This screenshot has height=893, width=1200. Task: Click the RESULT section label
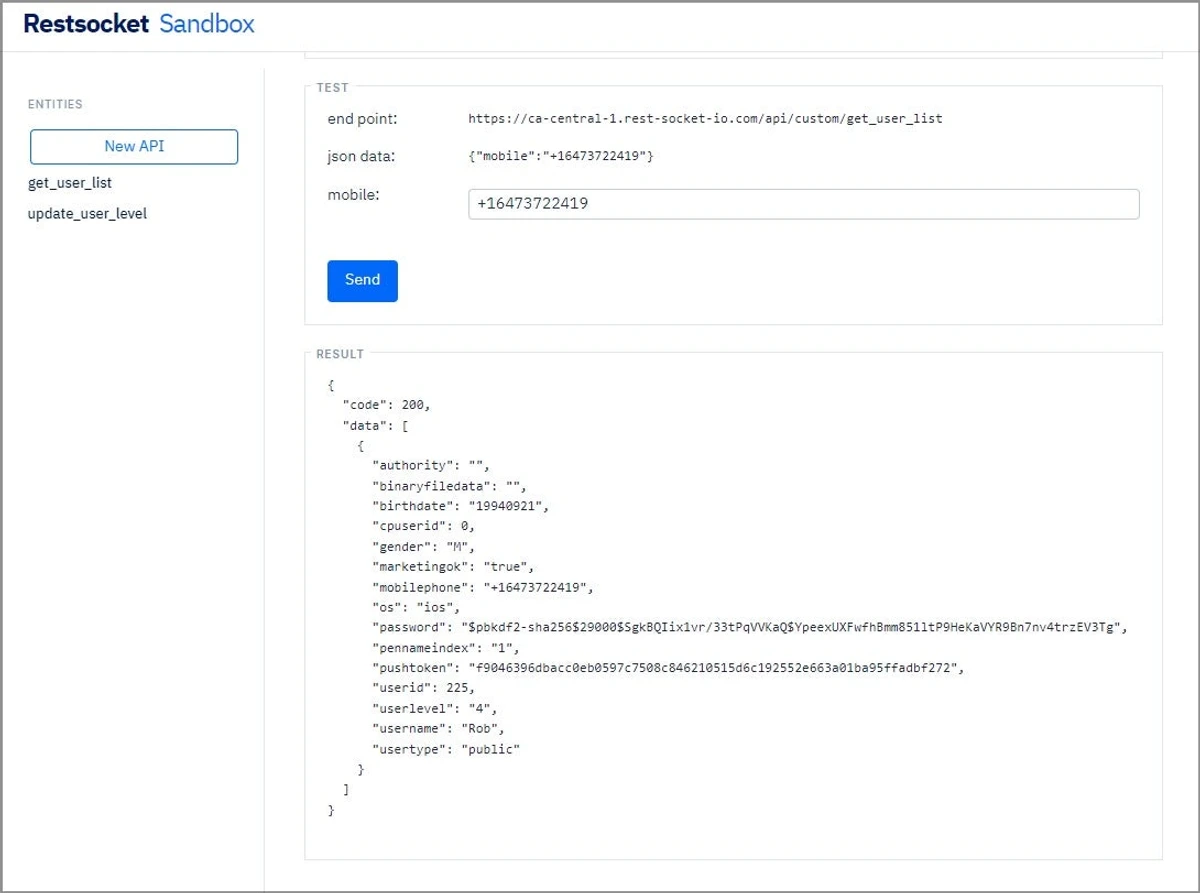pos(340,354)
